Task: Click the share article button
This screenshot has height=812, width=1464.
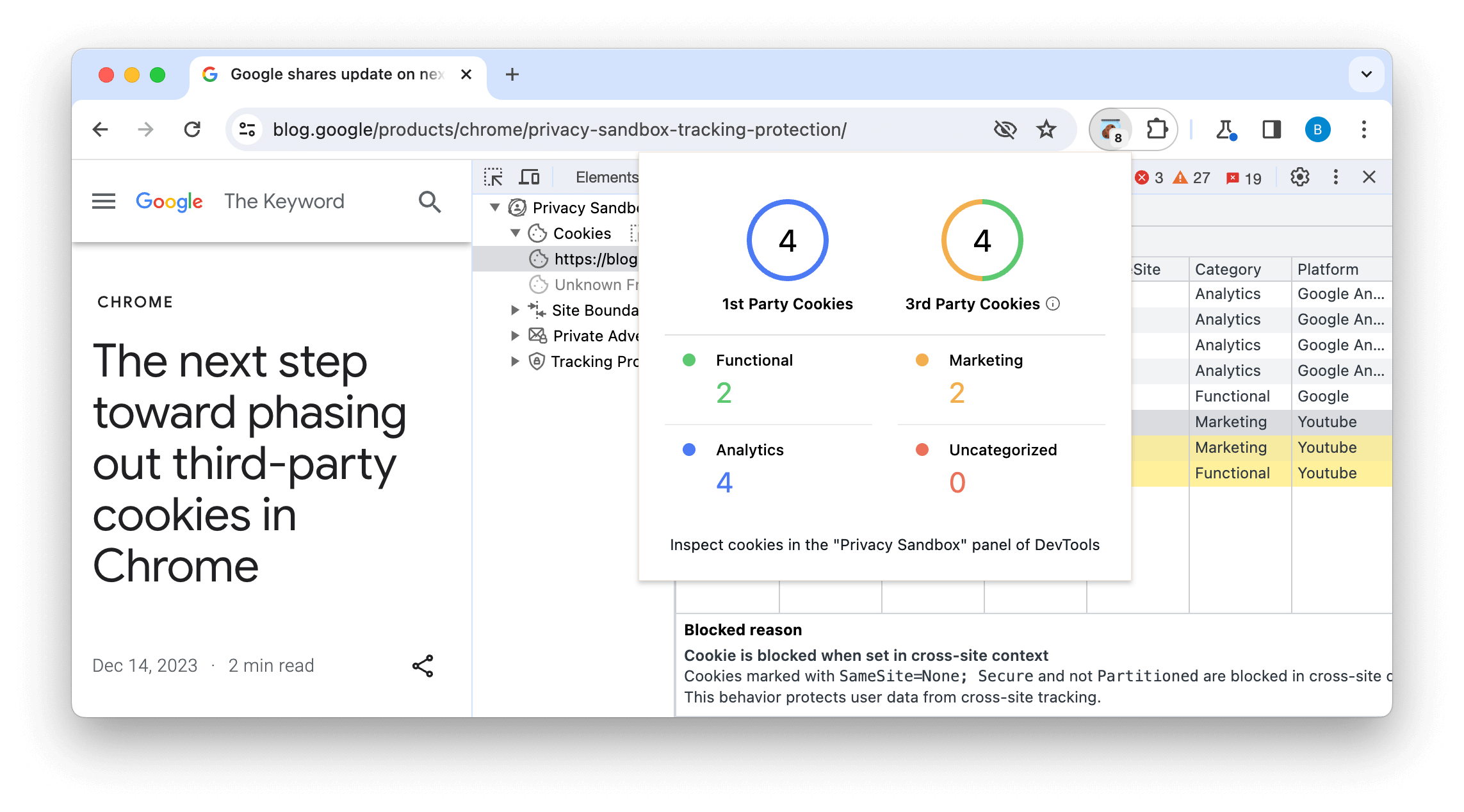Action: tap(422, 666)
